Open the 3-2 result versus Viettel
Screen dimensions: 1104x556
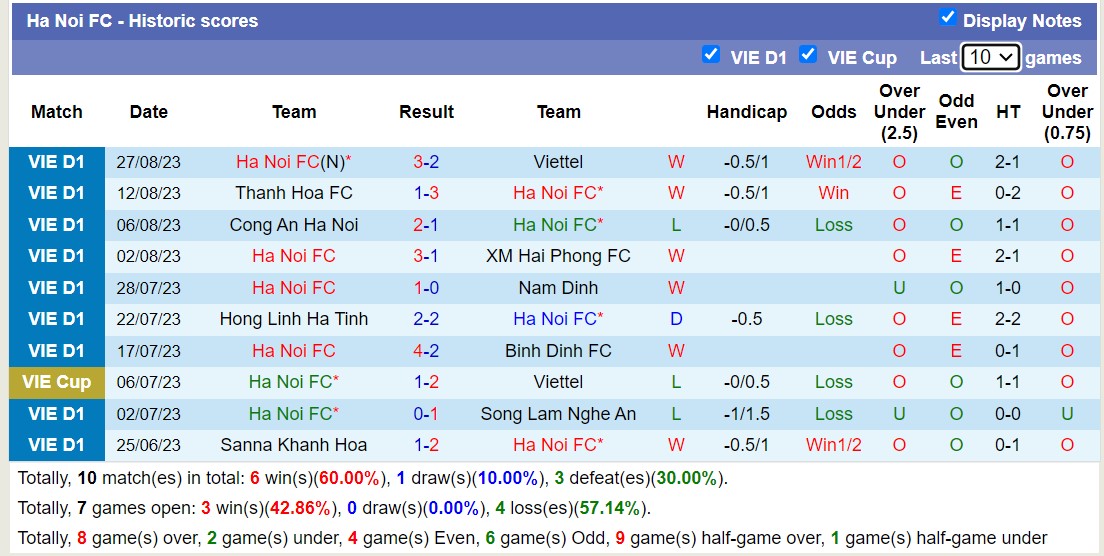point(426,162)
